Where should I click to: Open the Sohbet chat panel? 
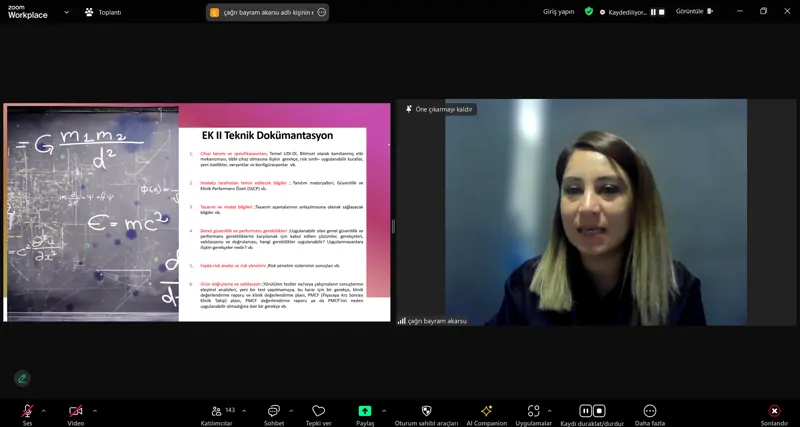pyautogui.click(x=274, y=411)
